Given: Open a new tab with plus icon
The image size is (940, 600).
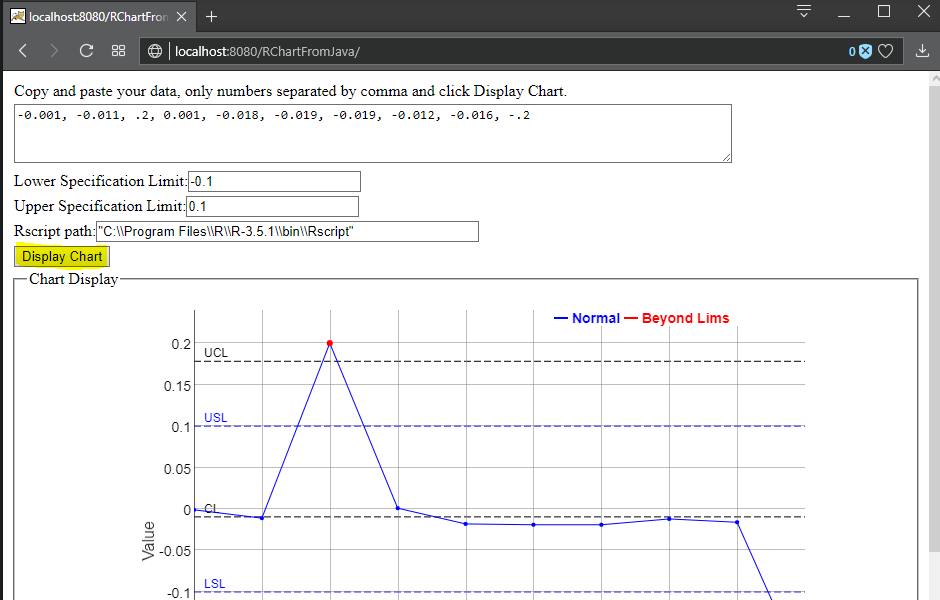Looking at the screenshot, I should point(211,17).
